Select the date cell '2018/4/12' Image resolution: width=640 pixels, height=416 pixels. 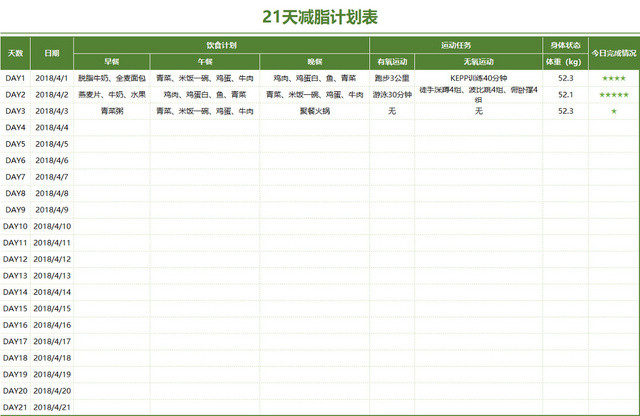pos(52,259)
